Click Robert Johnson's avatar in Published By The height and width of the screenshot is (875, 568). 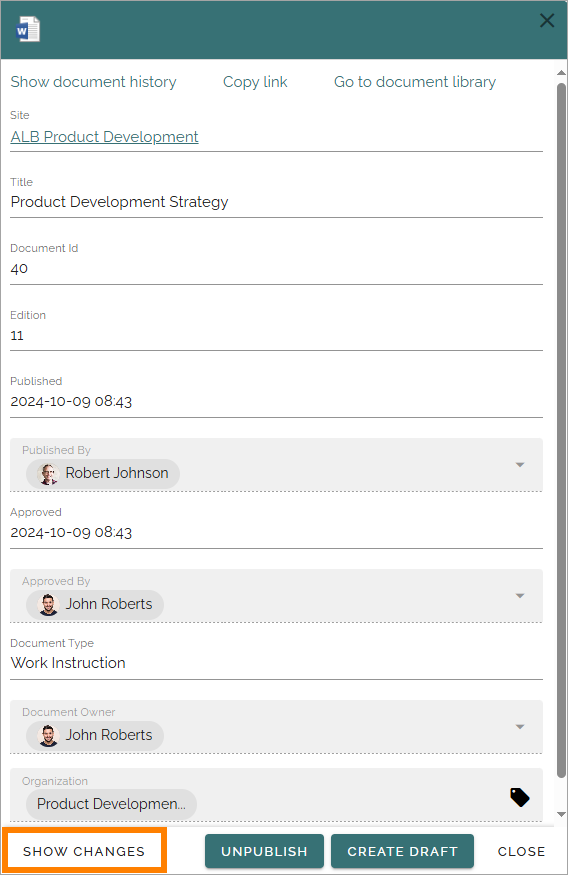(x=49, y=474)
